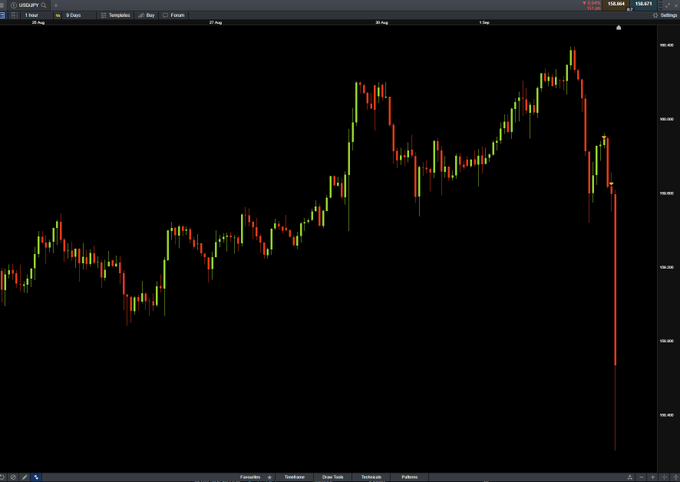Click the star icon next to Favourites

click(269, 477)
